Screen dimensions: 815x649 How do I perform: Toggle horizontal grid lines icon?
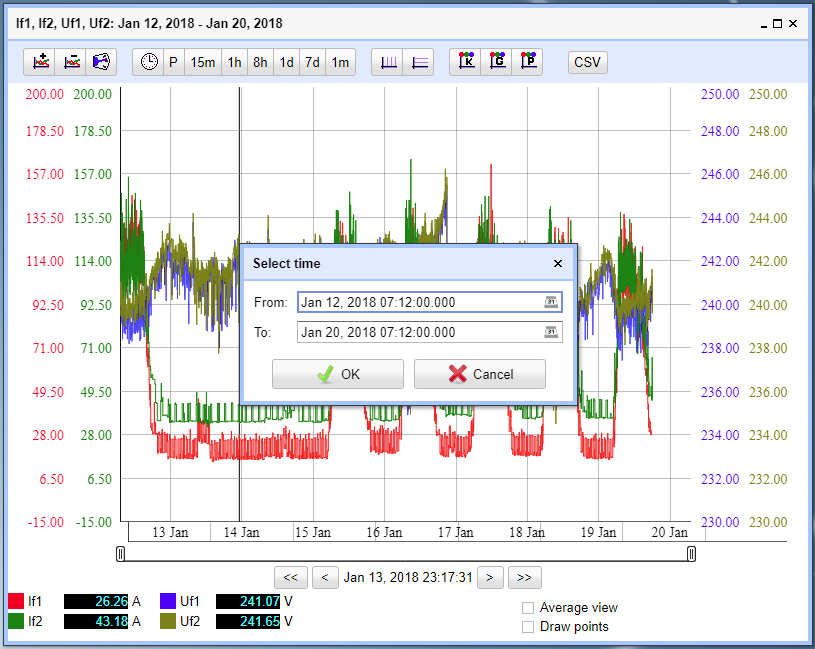tap(419, 62)
